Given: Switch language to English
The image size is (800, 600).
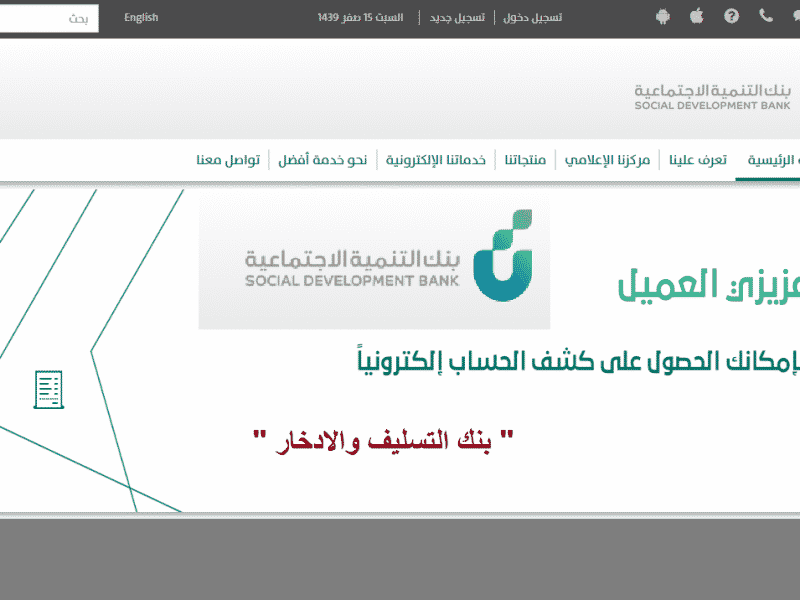Looking at the screenshot, I should [x=141, y=17].
